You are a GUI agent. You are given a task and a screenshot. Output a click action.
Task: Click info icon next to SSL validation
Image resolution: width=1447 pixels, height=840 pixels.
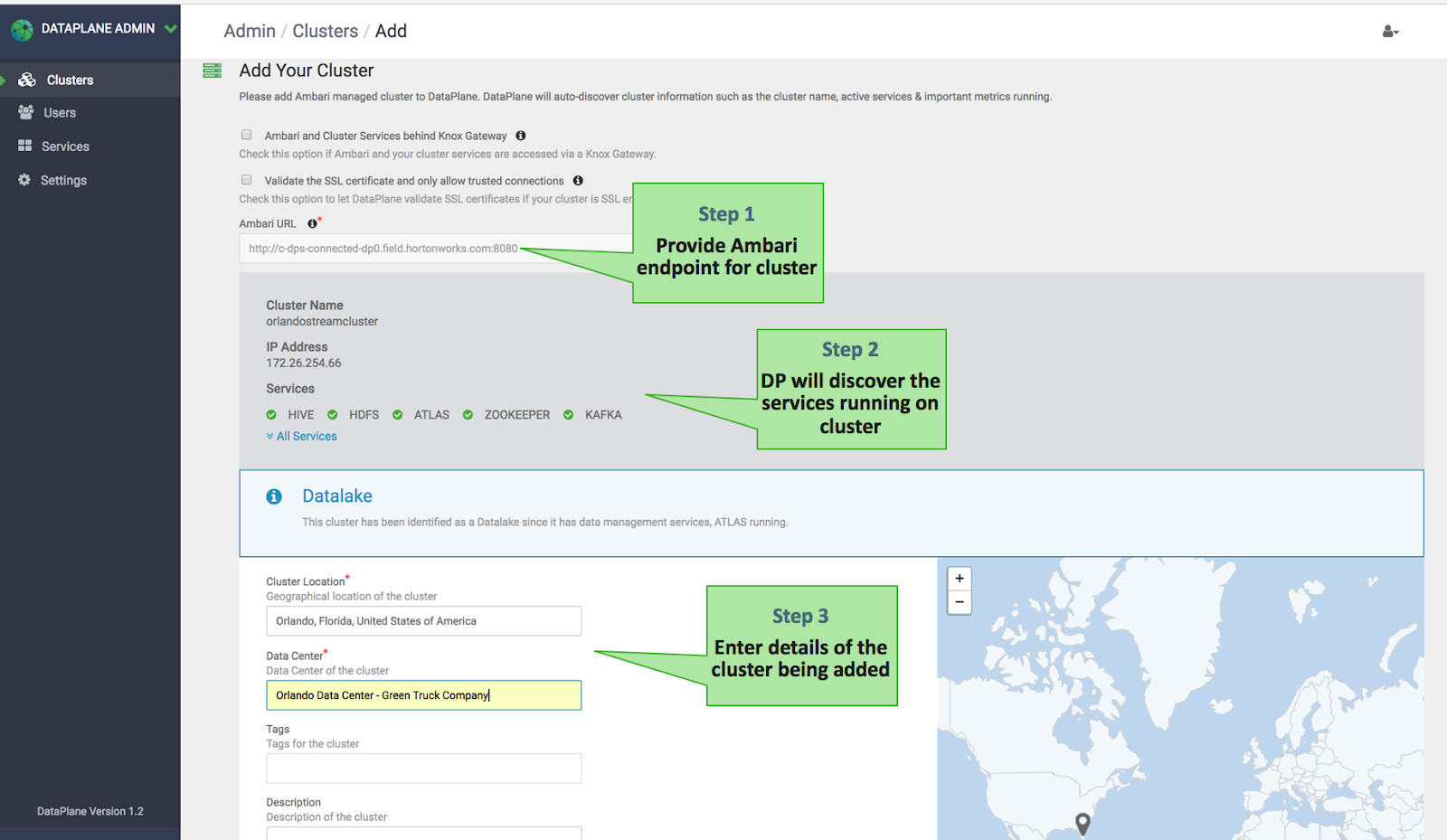[x=578, y=181]
